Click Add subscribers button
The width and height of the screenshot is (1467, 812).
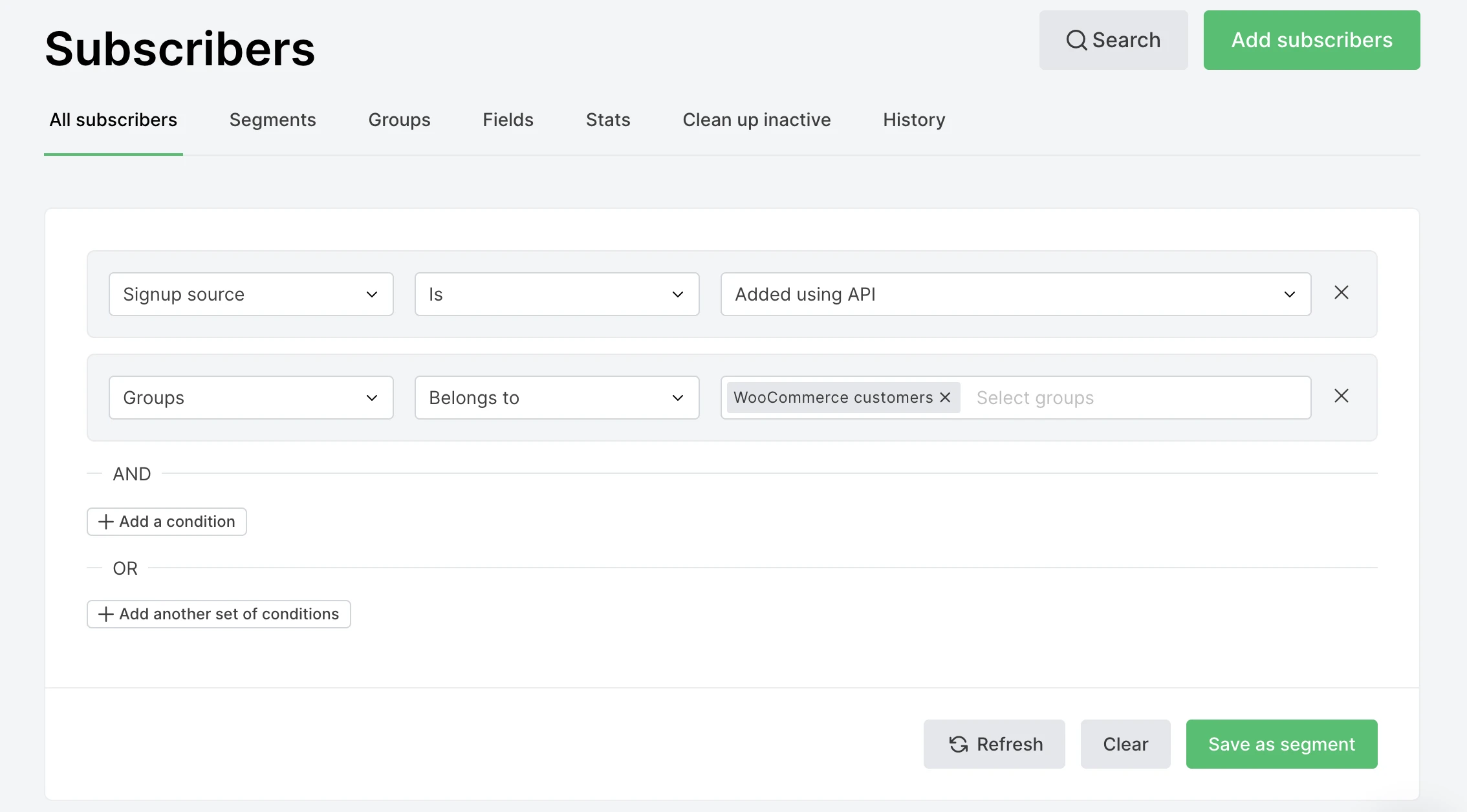click(x=1311, y=40)
